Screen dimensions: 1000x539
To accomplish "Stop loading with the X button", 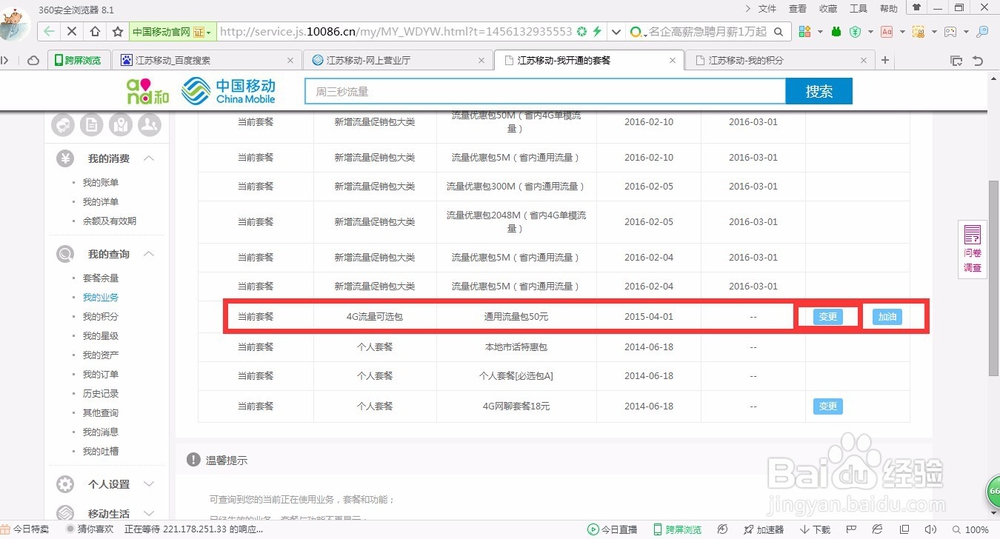I will pyautogui.click(x=72, y=31).
